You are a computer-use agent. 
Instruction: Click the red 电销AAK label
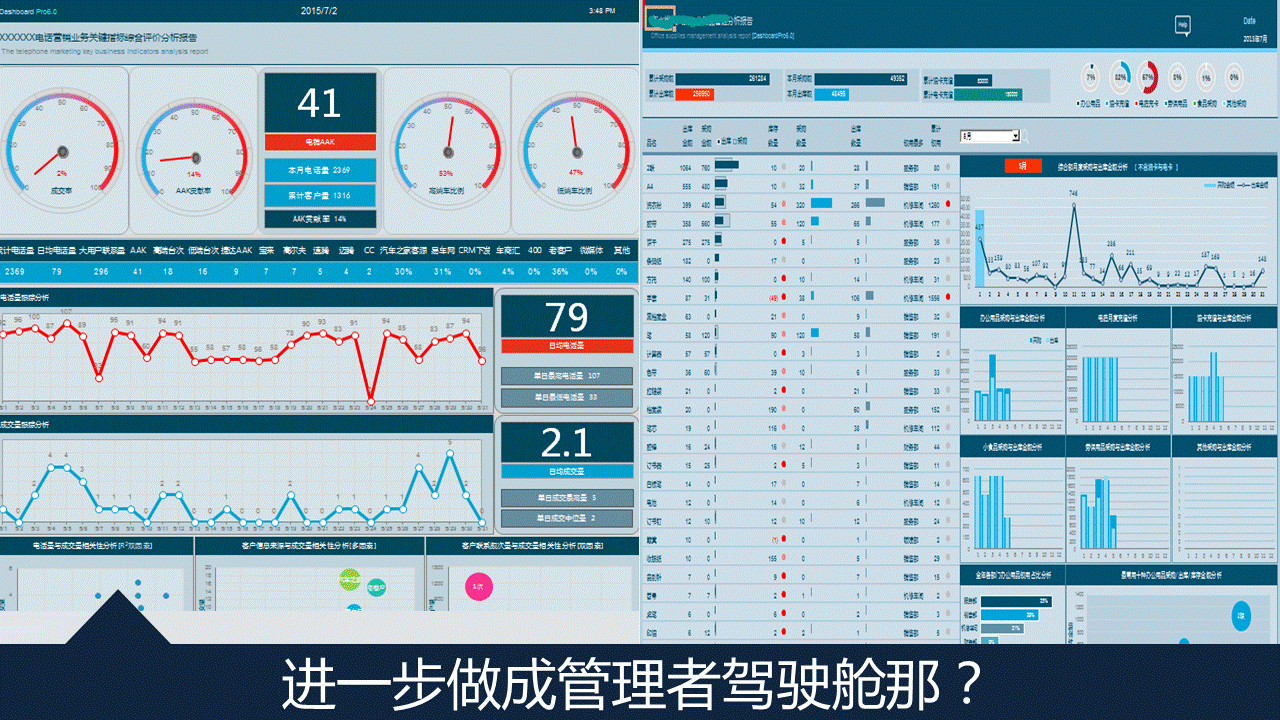[x=320, y=142]
